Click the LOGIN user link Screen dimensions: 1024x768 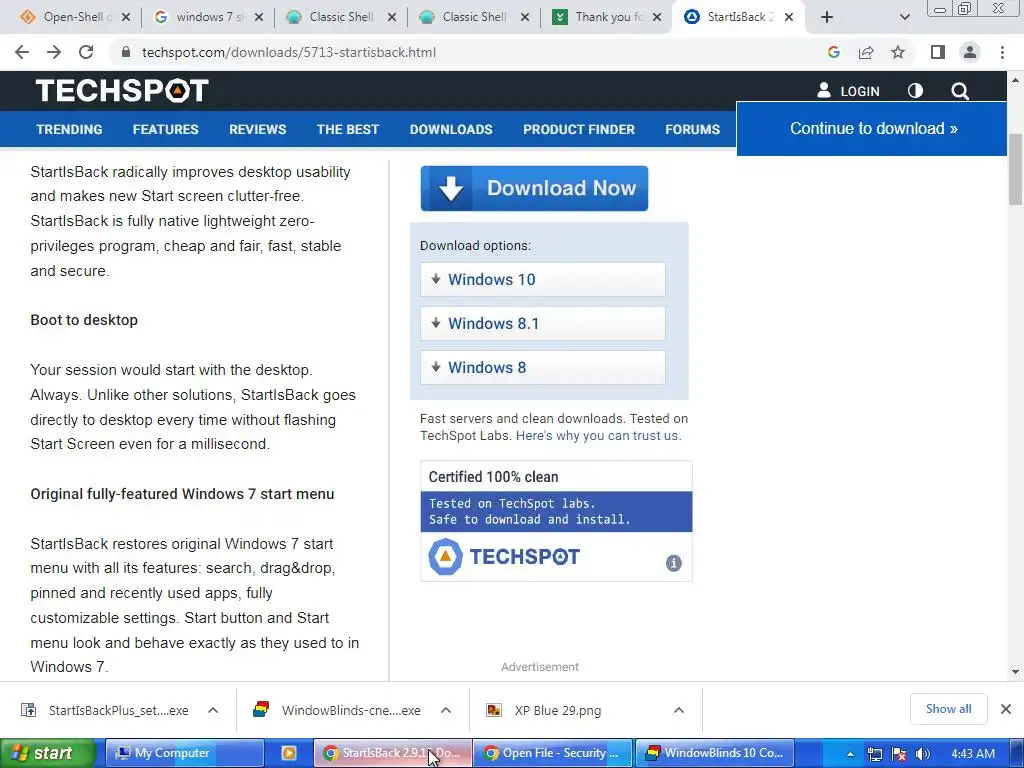click(848, 91)
